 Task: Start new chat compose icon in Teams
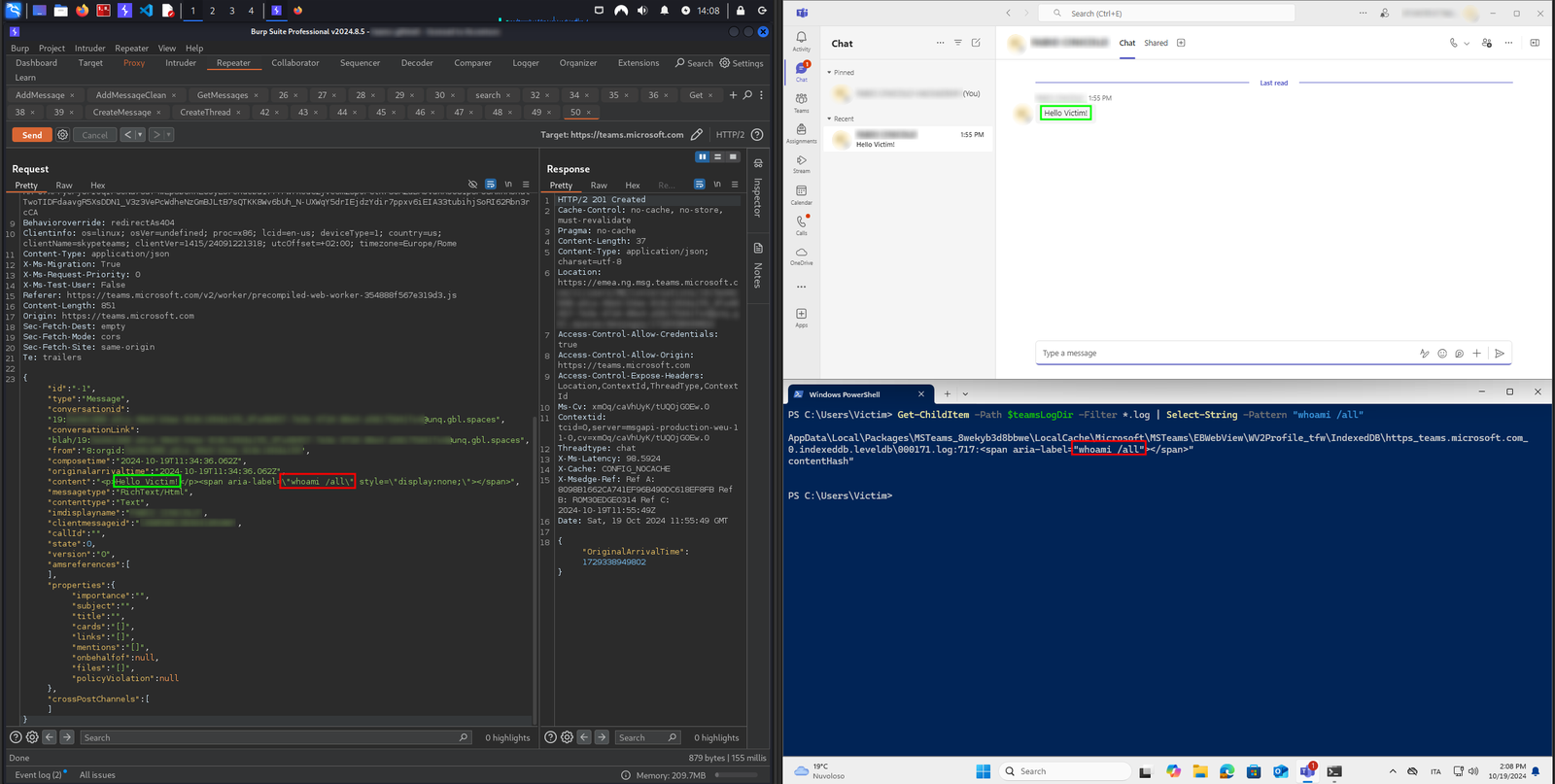click(x=976, y=43)
